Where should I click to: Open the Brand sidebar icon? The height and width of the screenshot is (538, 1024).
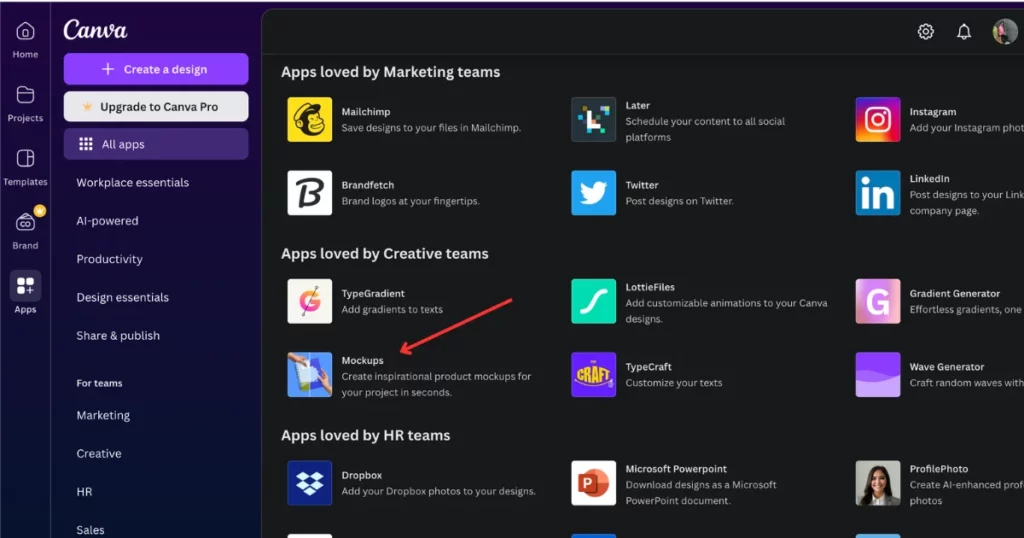[25, 222]
